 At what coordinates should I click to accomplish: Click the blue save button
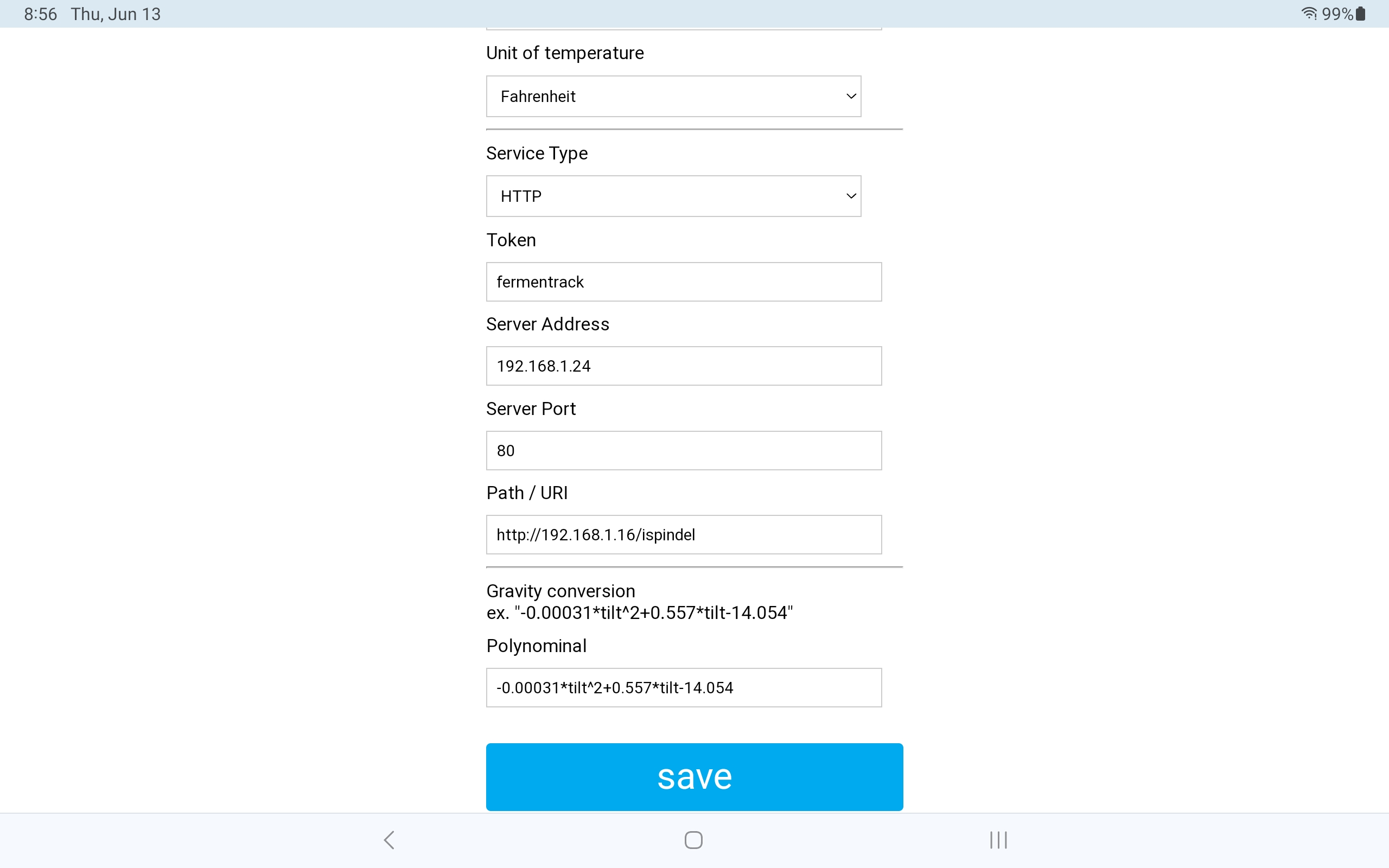[x=694, y=777]
